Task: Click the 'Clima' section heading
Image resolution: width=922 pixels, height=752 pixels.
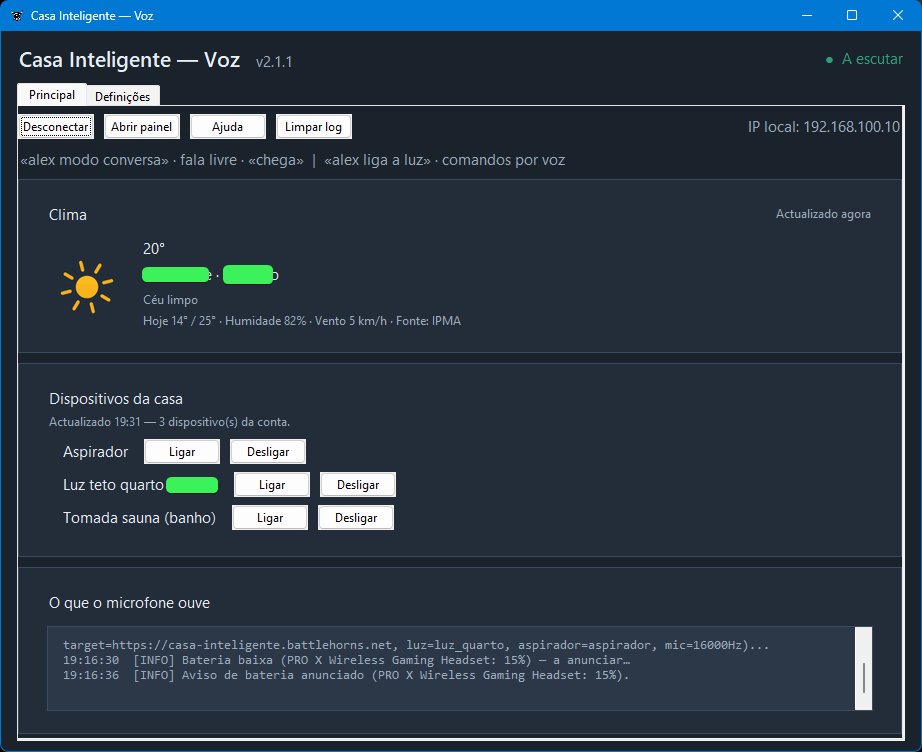Action: click(68, 215)
